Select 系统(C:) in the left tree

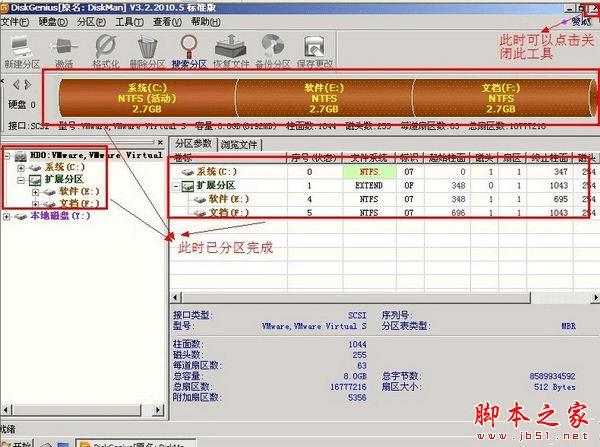65,167
